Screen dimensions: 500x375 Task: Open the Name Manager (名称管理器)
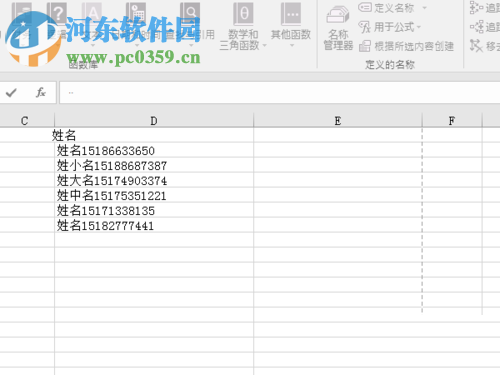pos(338,29)
